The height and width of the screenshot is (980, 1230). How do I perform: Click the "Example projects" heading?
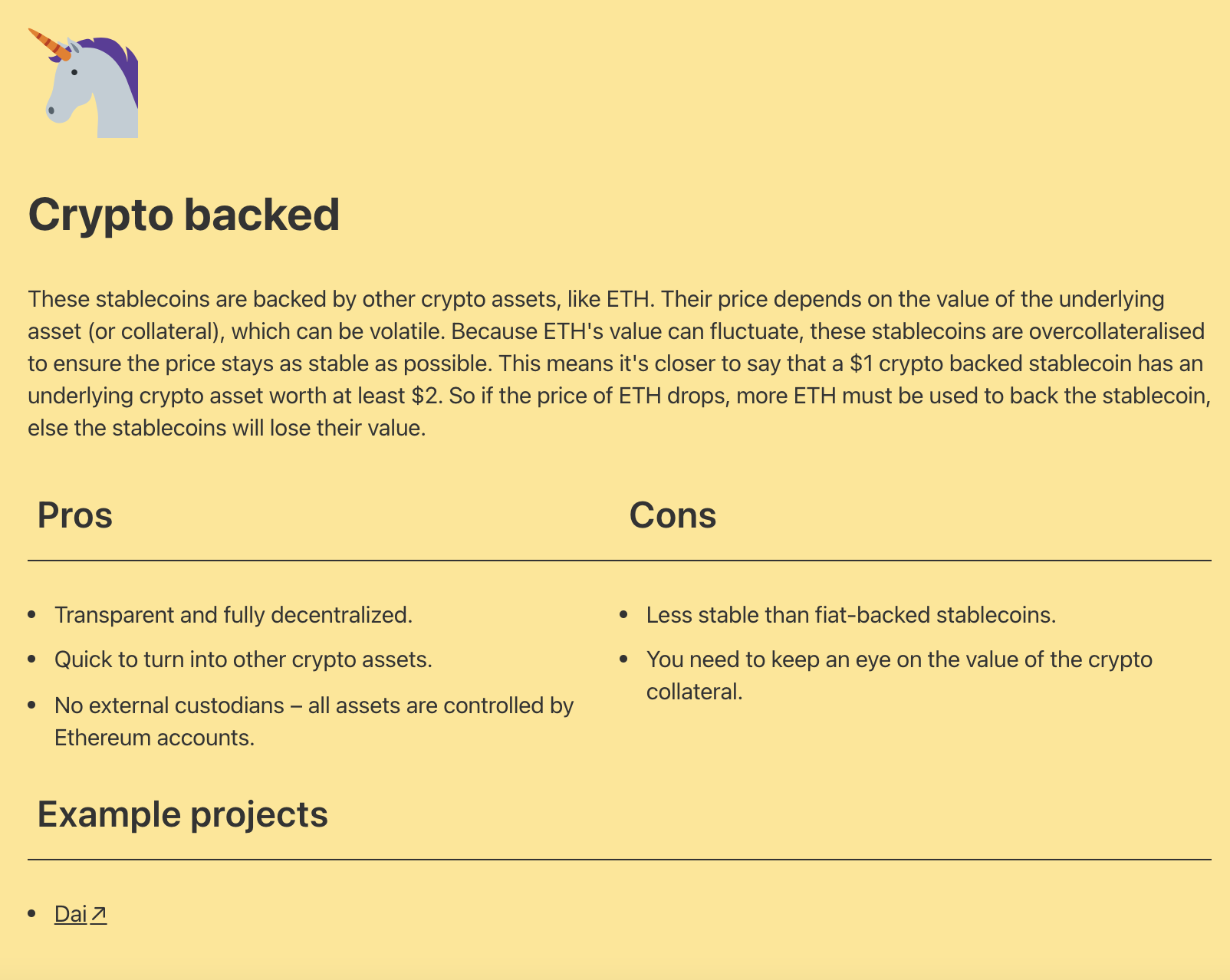pos(183,814)
